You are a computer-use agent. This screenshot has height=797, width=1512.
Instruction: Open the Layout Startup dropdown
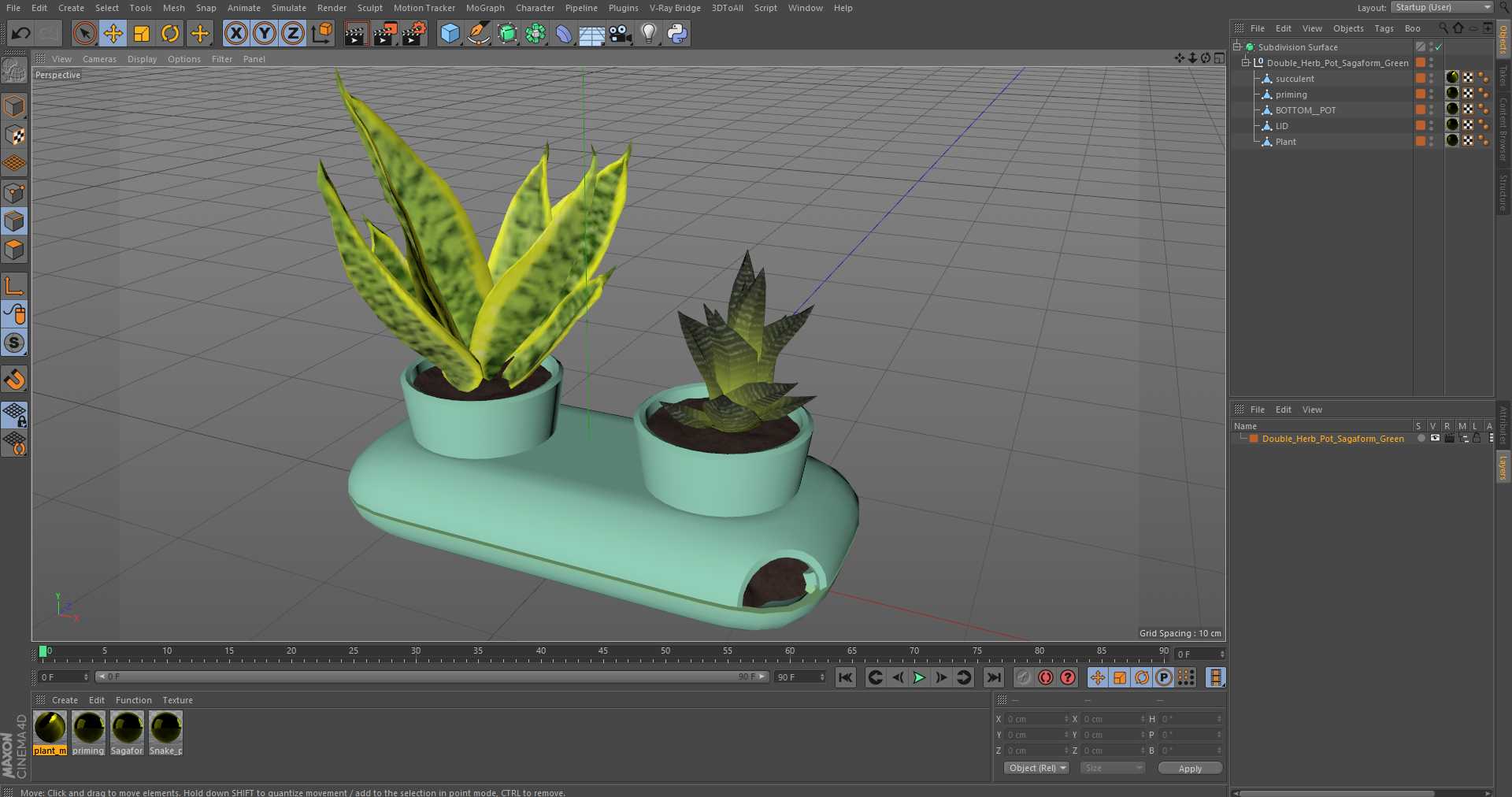1442,7
